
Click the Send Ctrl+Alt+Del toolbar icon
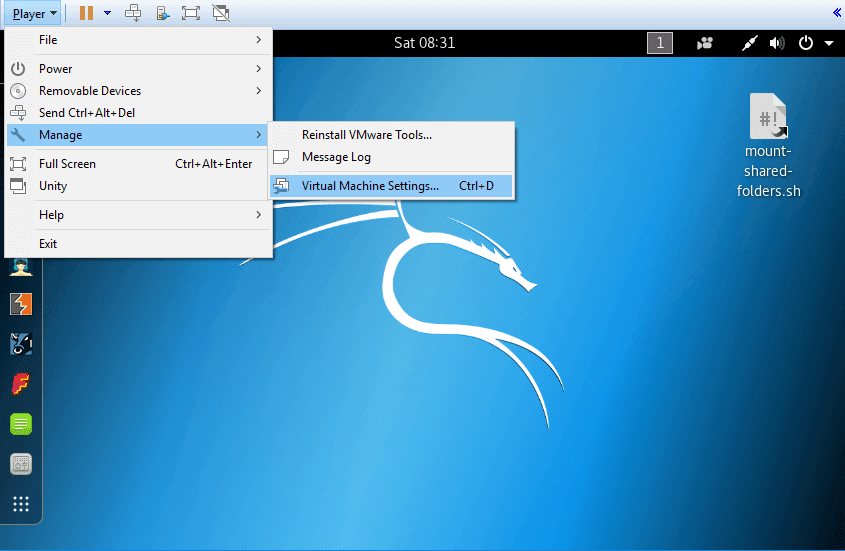pos(133,13)
